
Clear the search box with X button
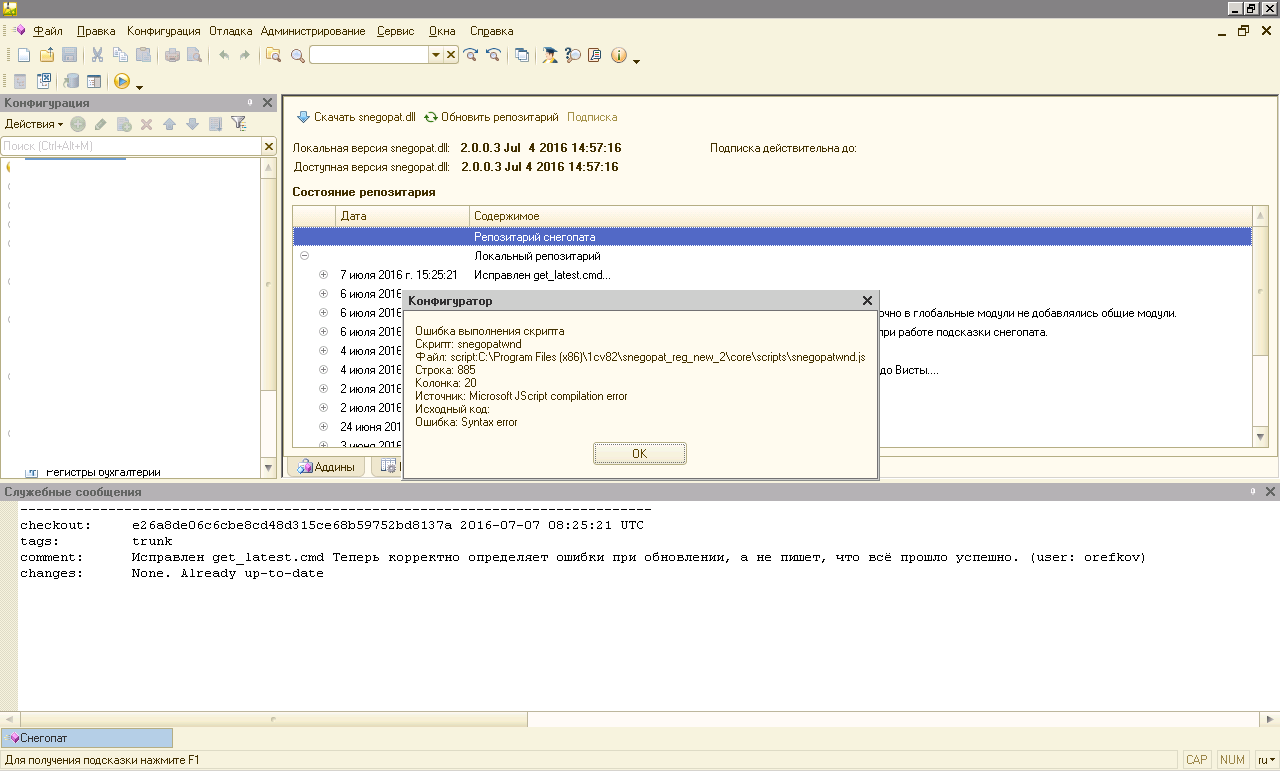pos(451,55)
